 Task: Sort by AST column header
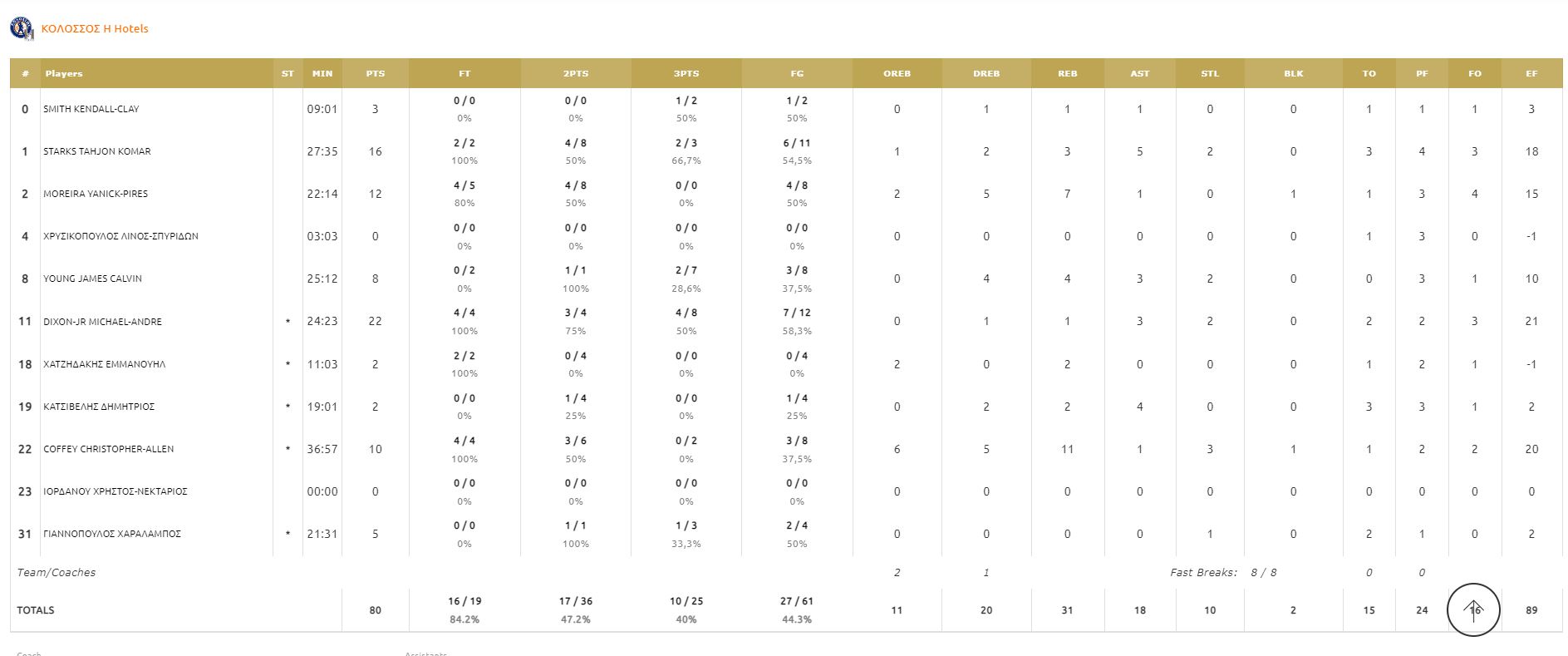[1140, 73]
